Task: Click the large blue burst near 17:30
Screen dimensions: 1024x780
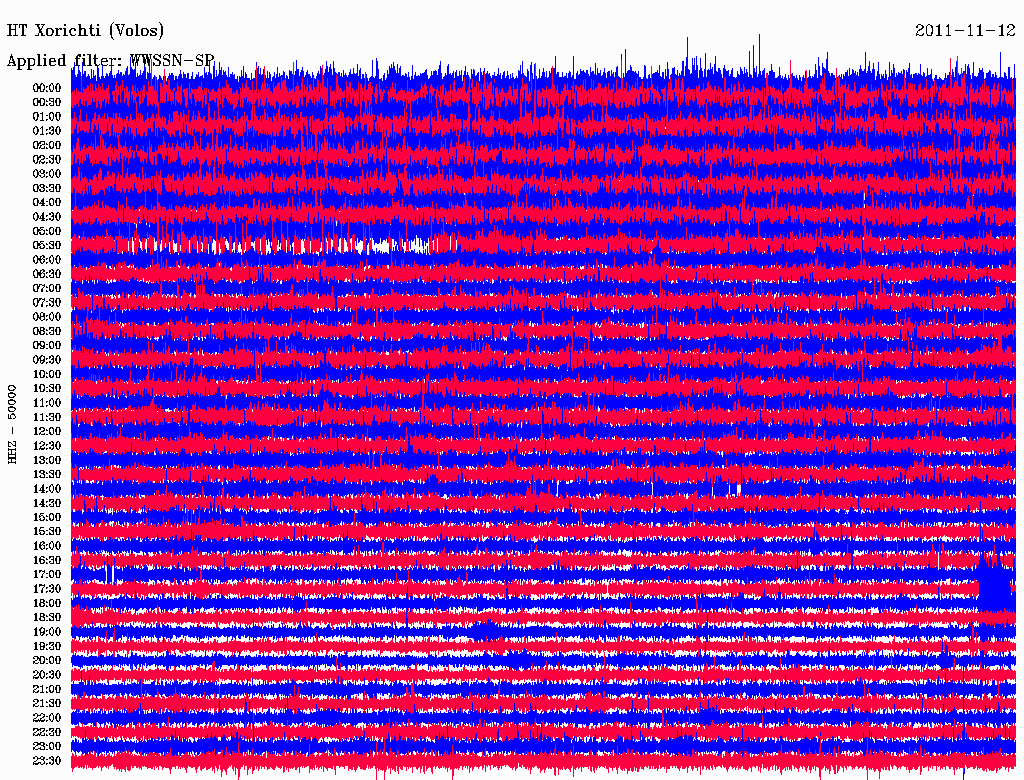Action: (x=995, y=588)
